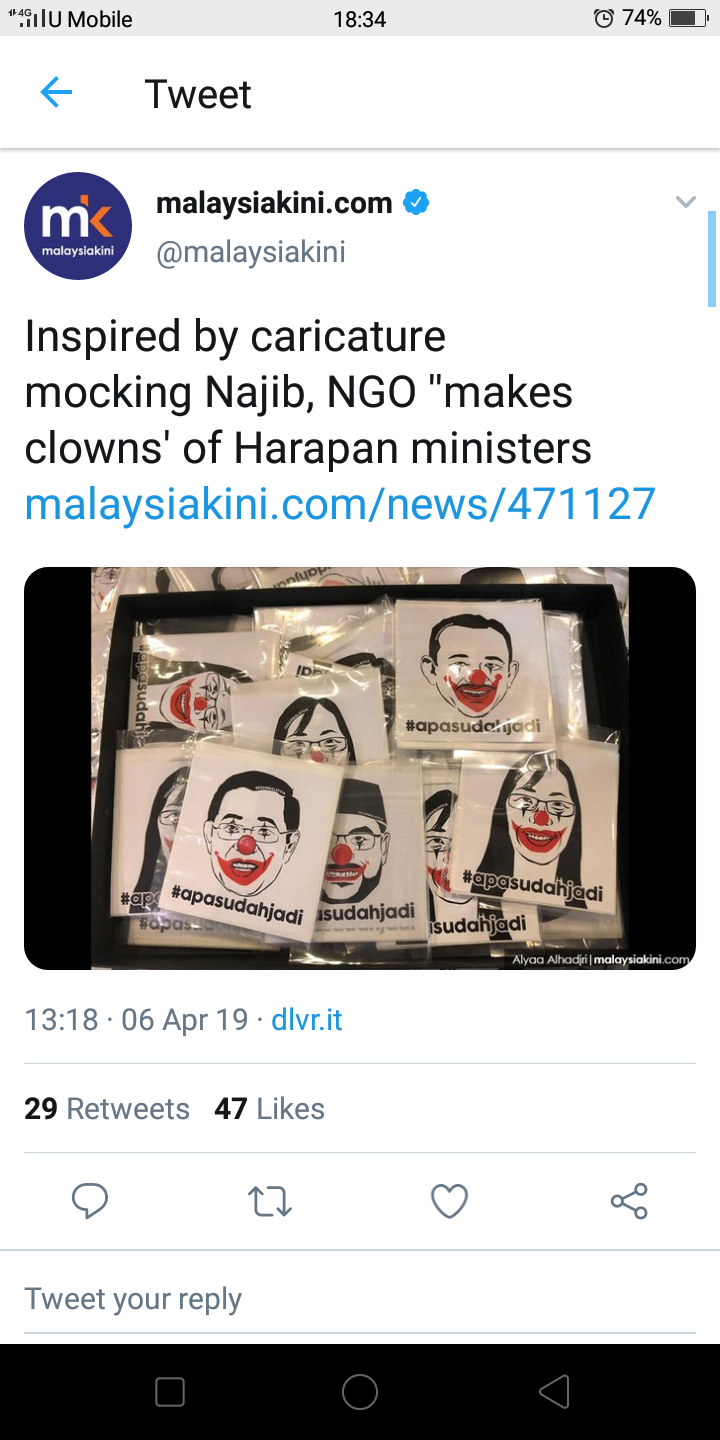
Task: Open the malaysiakini.com/news/471127 link
Action: (x=340, y=504)
